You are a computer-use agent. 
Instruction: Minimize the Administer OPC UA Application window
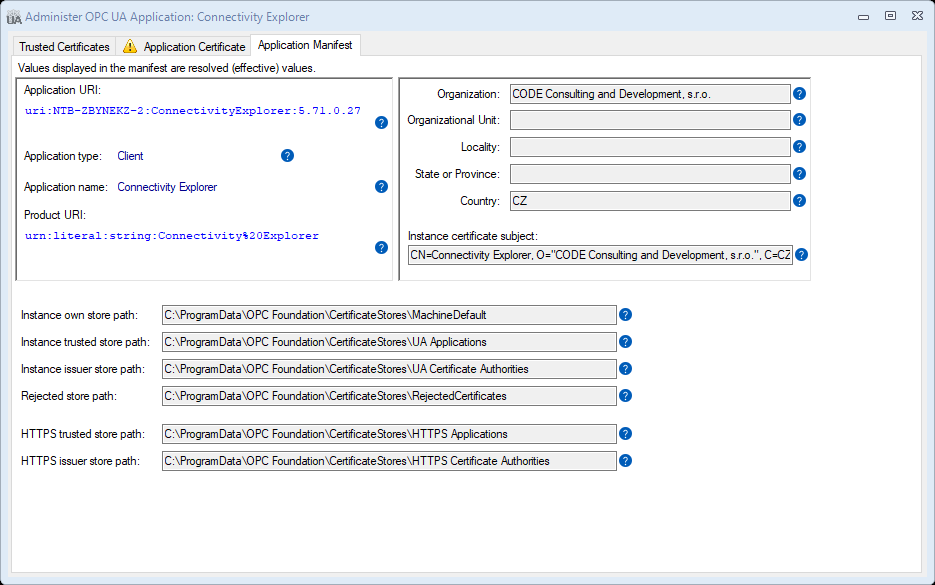(x=863, y=17)
